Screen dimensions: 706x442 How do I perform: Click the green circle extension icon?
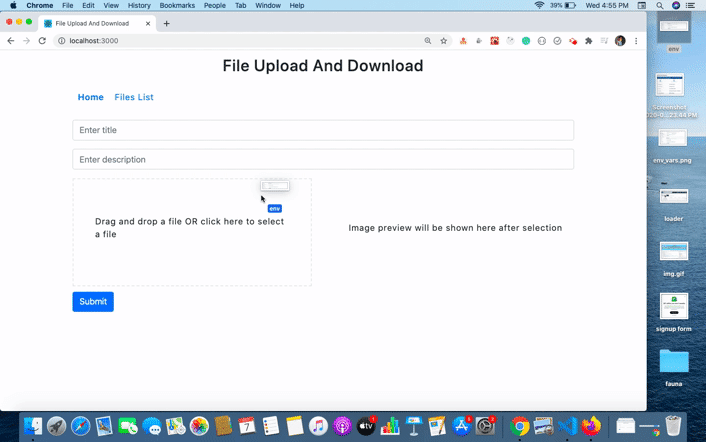click(x=526, y=41)
